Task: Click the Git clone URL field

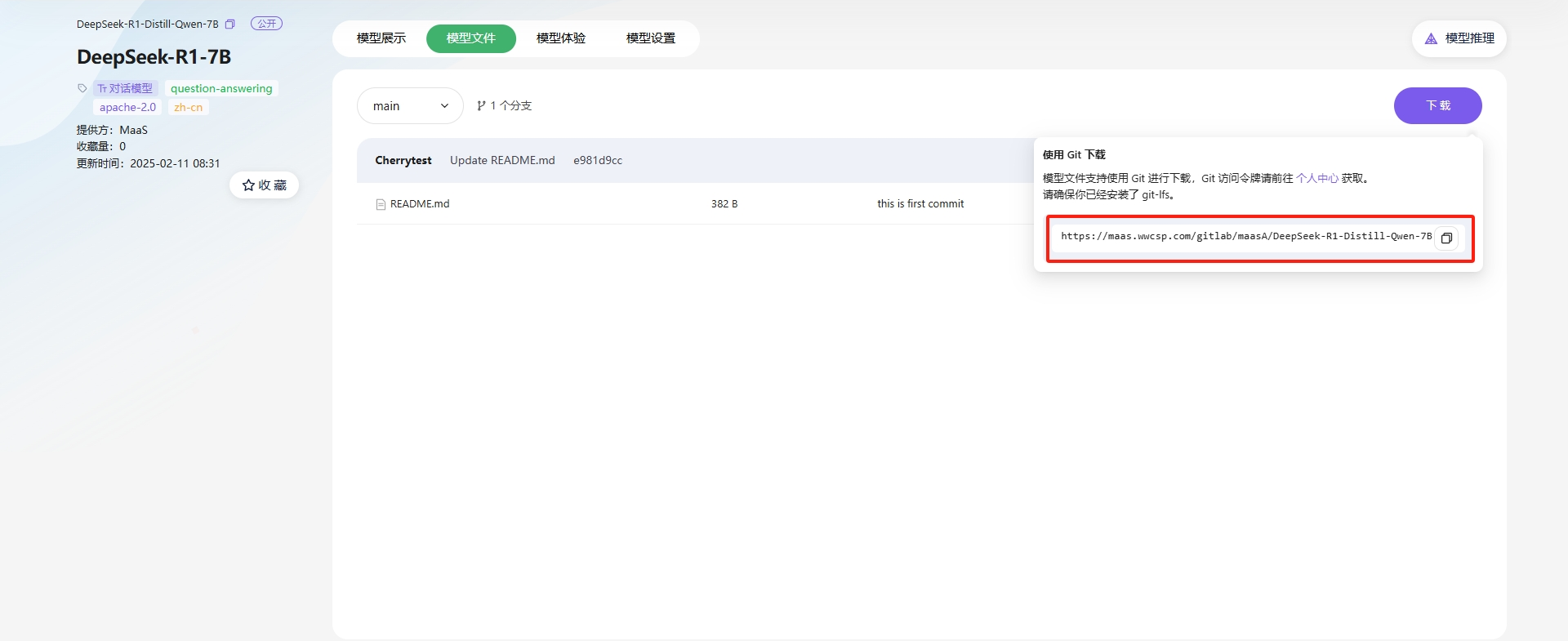Action: click(x=1246, y=237)
